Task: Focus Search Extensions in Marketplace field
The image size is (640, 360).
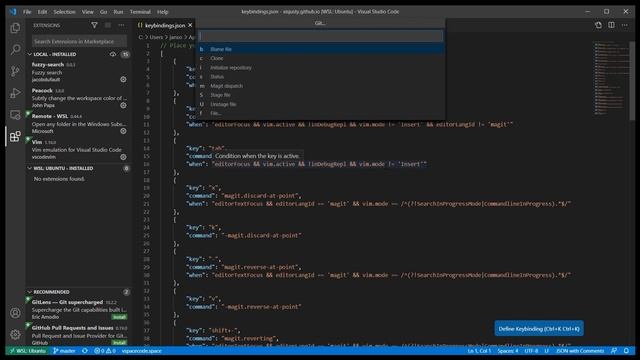Action: pyautogui.click(x=79, y=41)
